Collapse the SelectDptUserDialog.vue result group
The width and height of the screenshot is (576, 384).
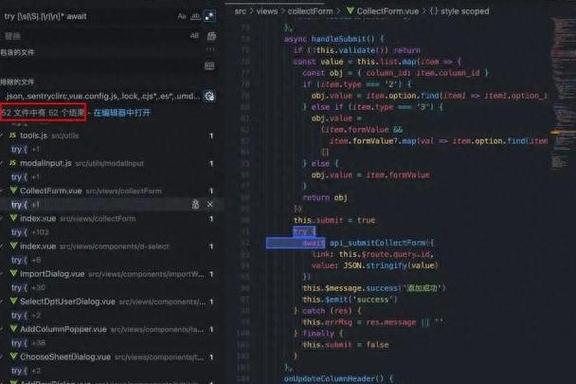tap(2, 302)
